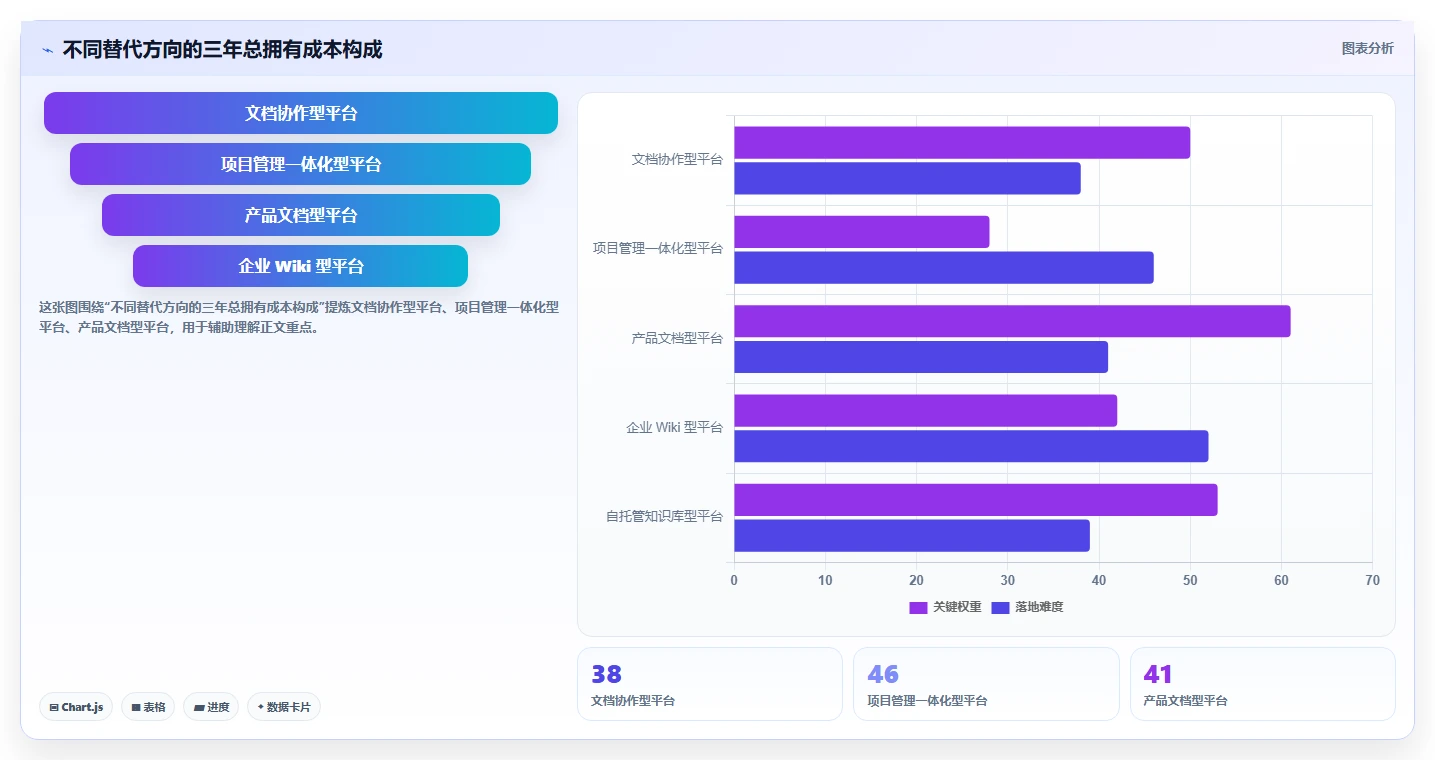
Task: Click the x-axis tick label 20
Action: [x=916, y=581]
